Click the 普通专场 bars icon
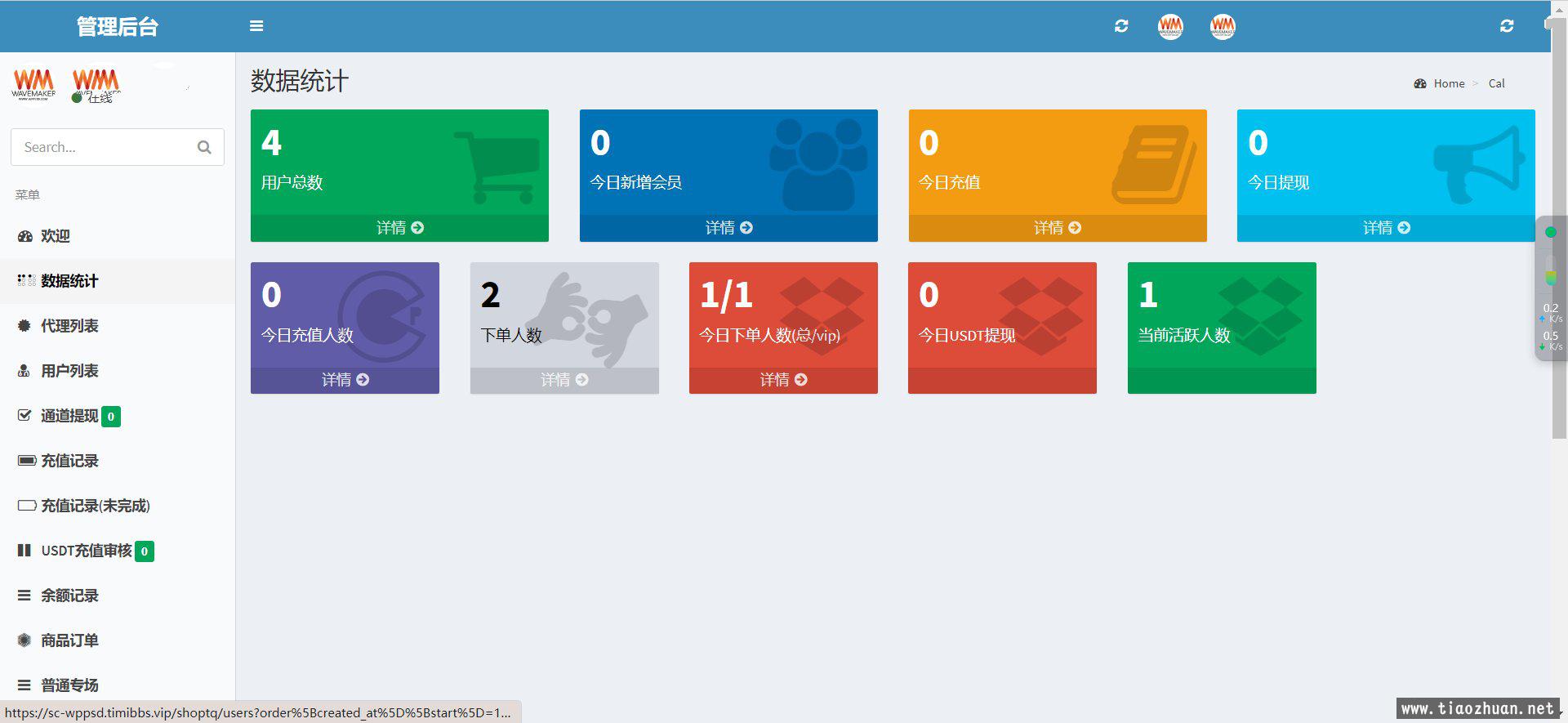The height and width of the screenshot is (723, 1568). click(24, 685)
